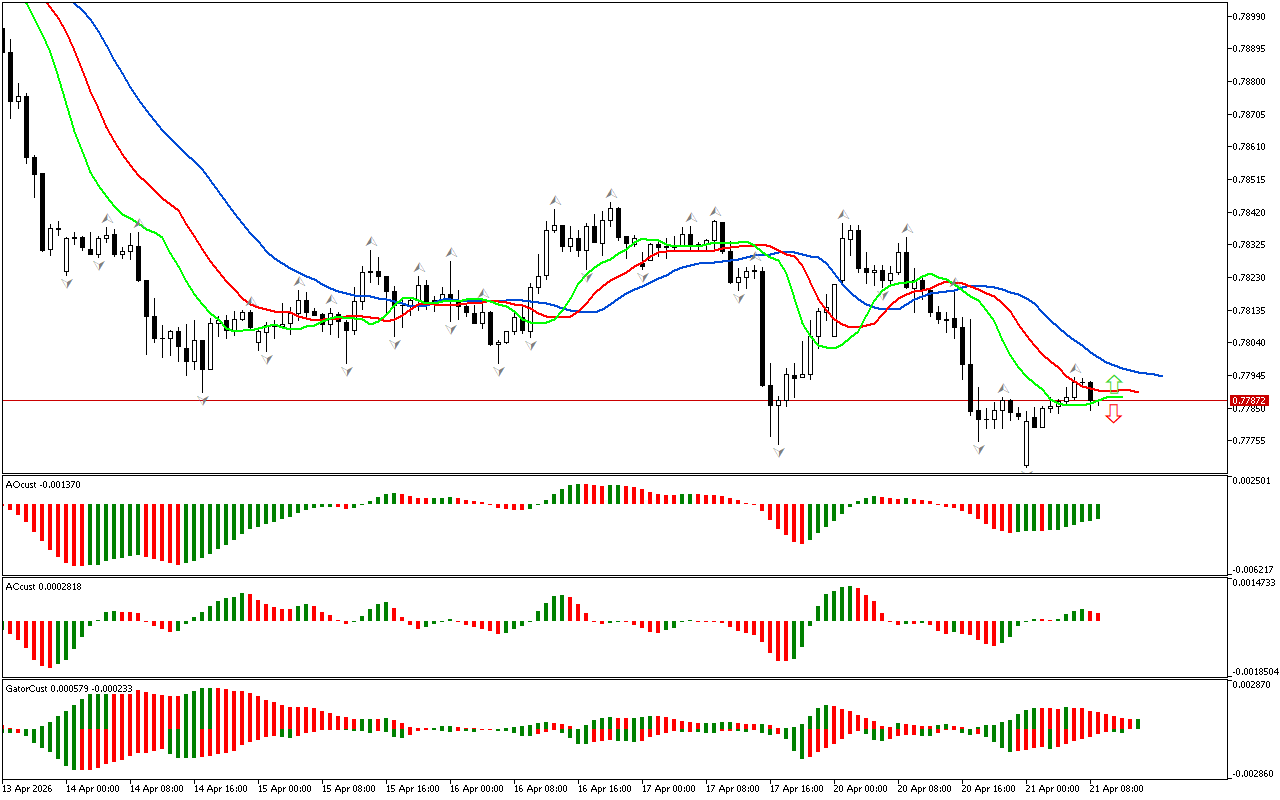This screenshot has width=1280, height=800.
Task: Click the 0.77755 price scale value
Action: (1250, 441)
